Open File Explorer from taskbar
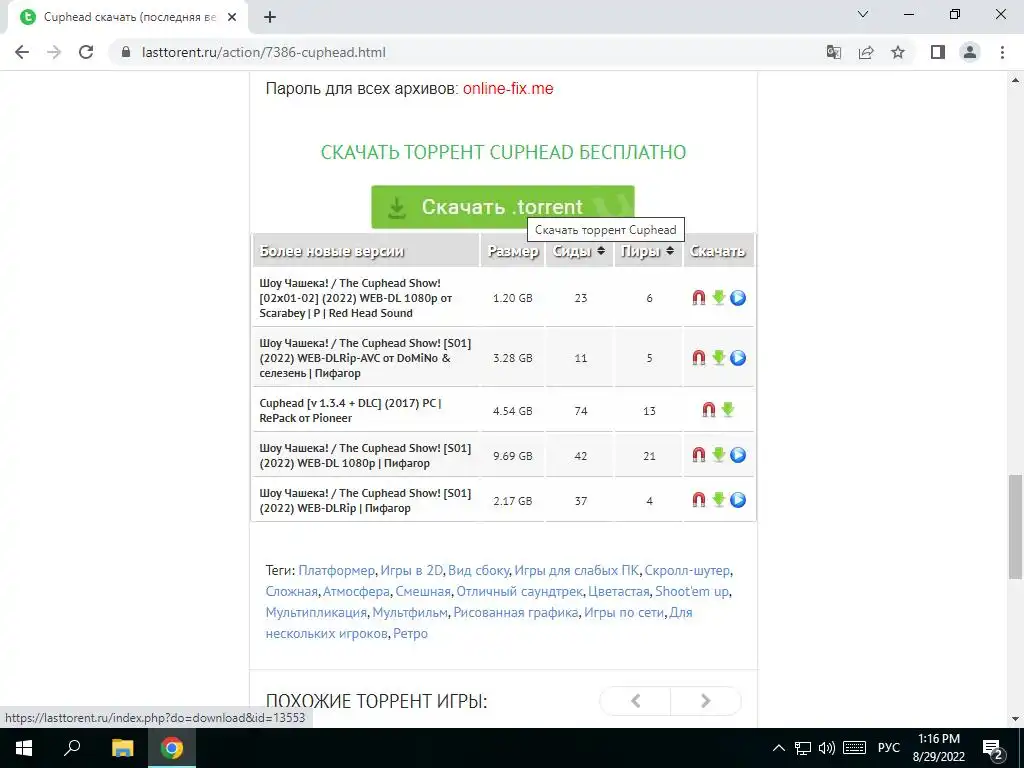 (x=122, y=748)
